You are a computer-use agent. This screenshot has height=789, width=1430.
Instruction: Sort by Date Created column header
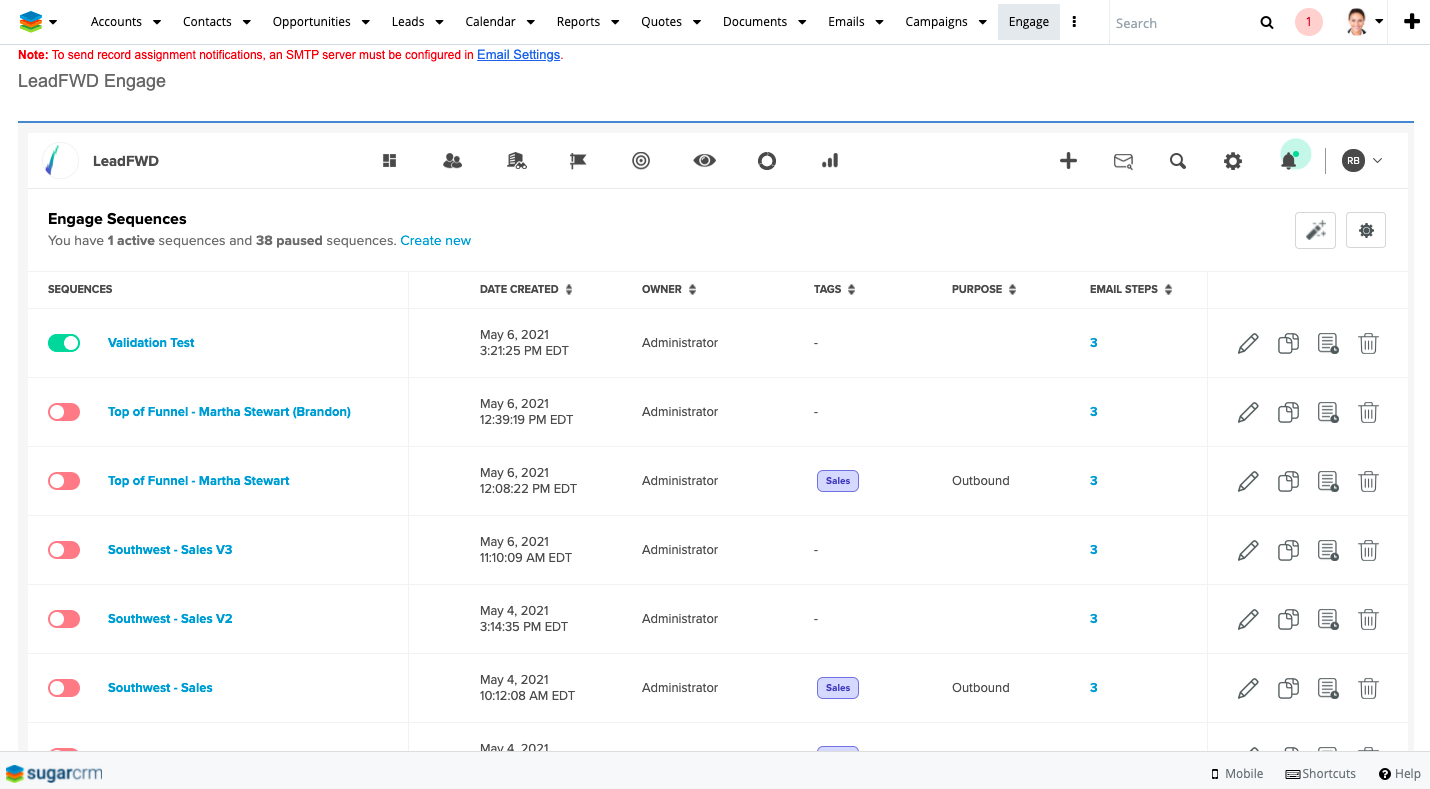click(526, 289)
